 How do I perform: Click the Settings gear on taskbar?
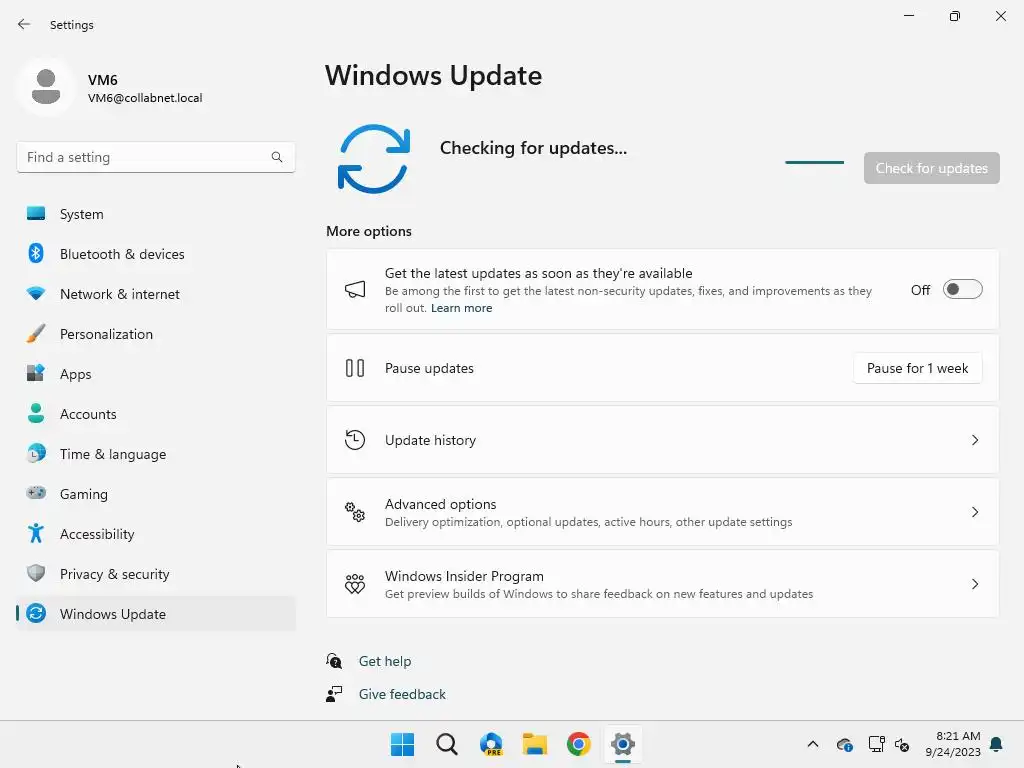tap(623, 744)
